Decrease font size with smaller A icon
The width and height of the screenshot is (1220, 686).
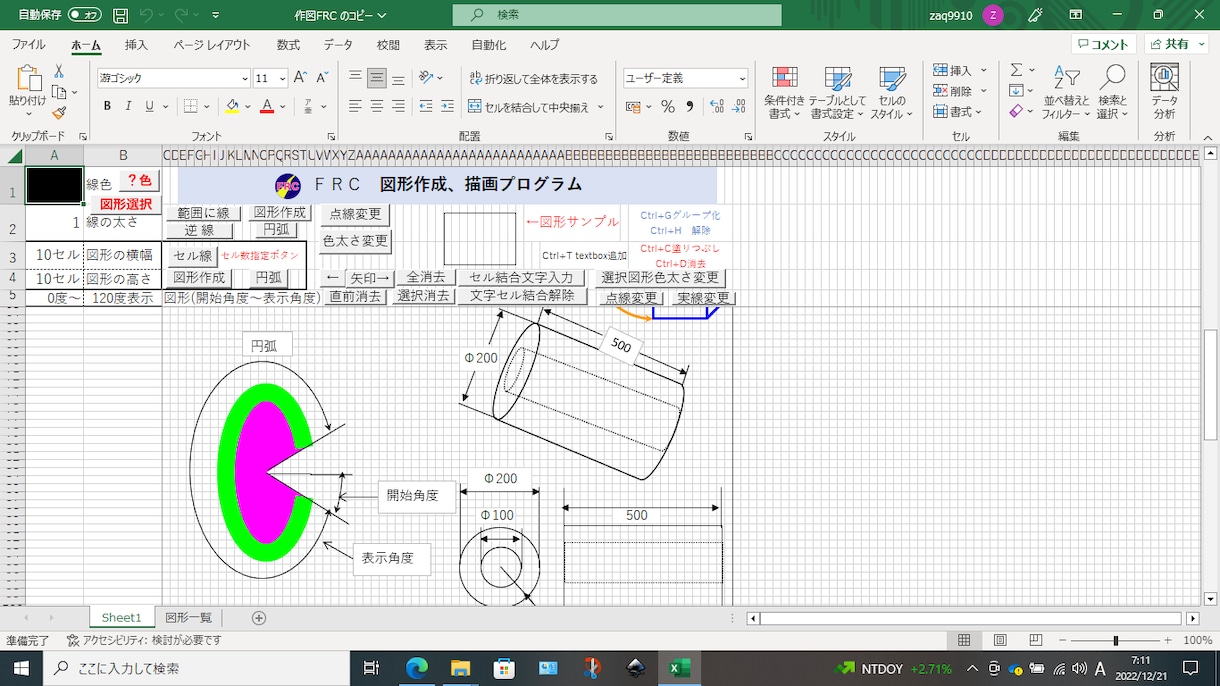[322, 78]
